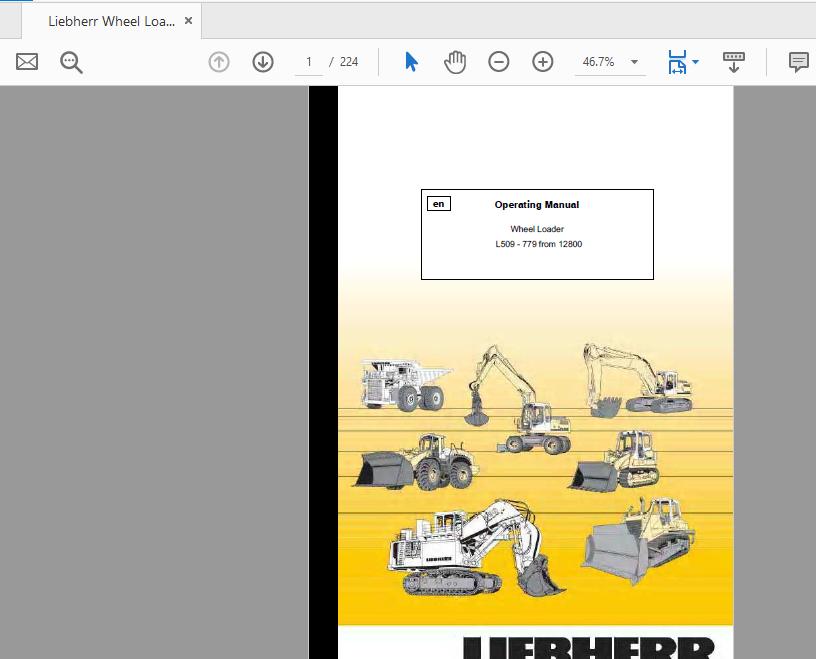
Task: Click the LIEBHERR logo on the cover
Action: (589, 648)
